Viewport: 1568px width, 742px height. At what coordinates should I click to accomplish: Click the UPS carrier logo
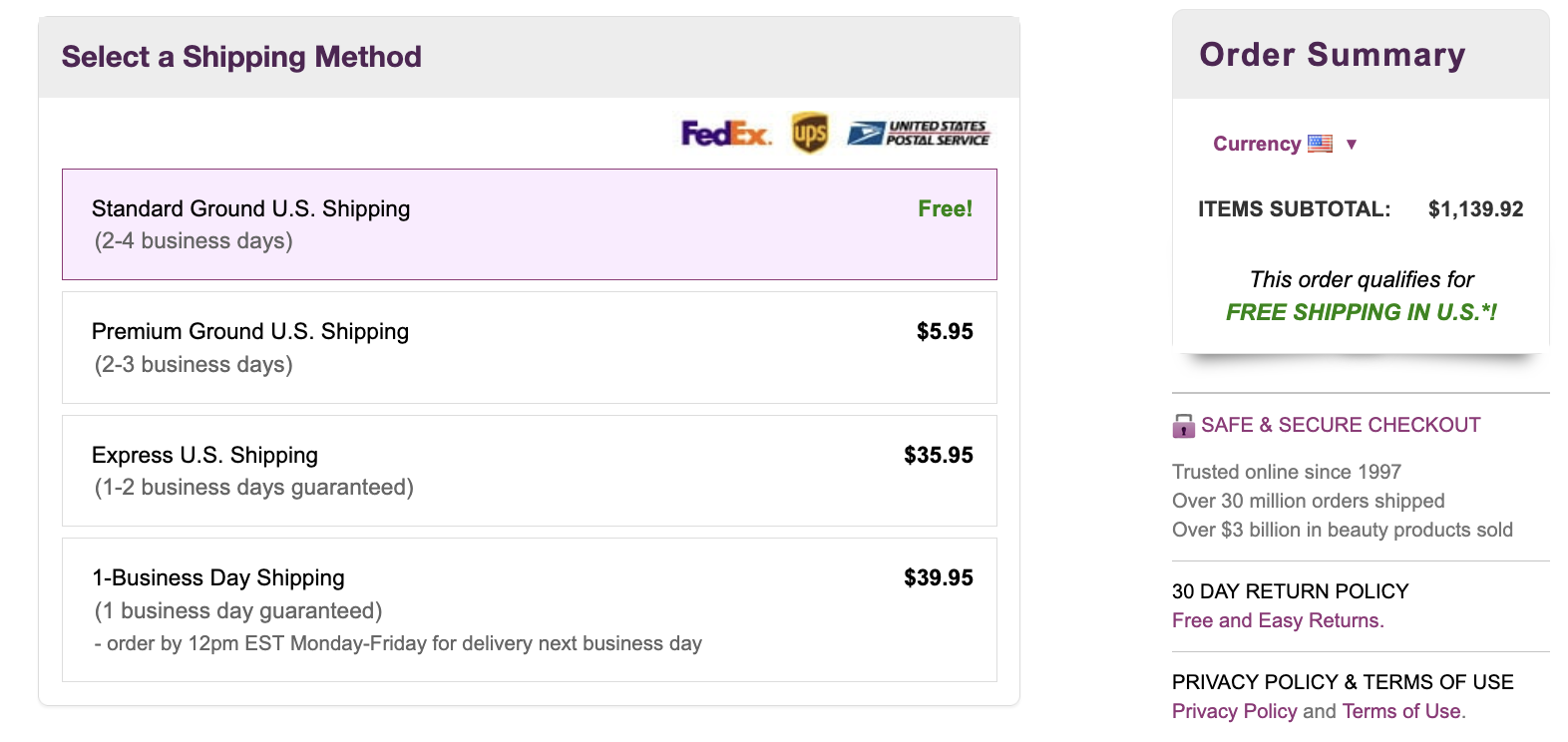coord(810,133)
